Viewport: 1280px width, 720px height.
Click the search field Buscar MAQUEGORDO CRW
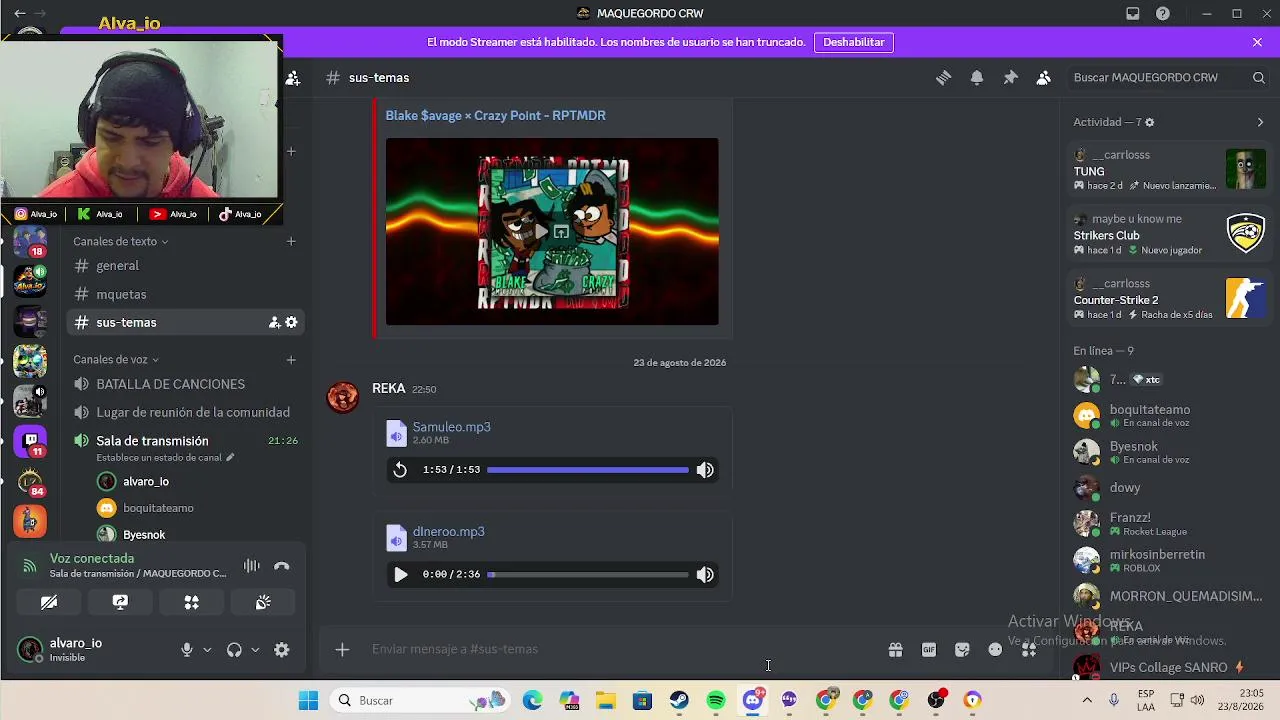[1169, 78]
